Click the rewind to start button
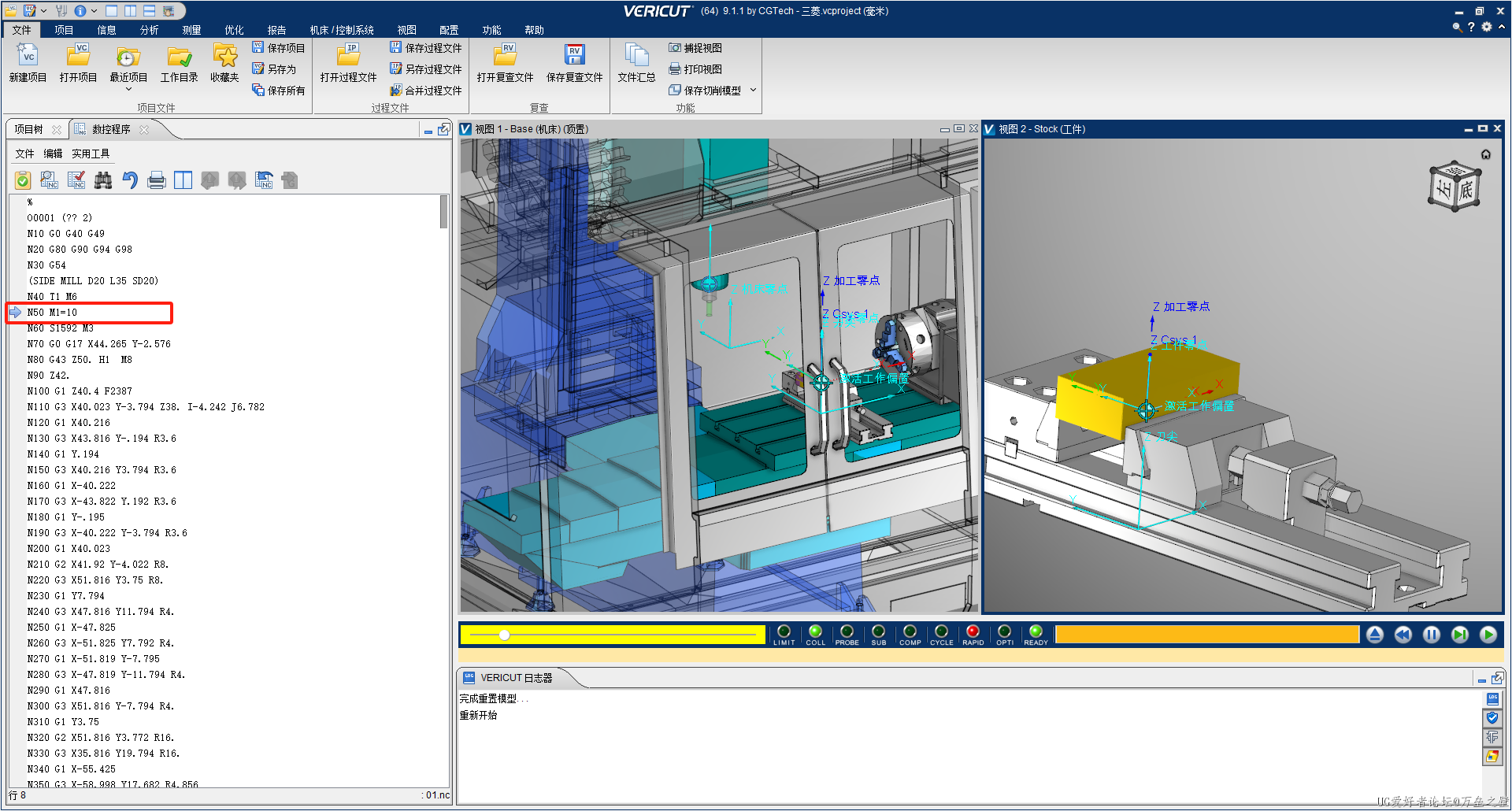1512x811 pixels. pos(1403,635)
